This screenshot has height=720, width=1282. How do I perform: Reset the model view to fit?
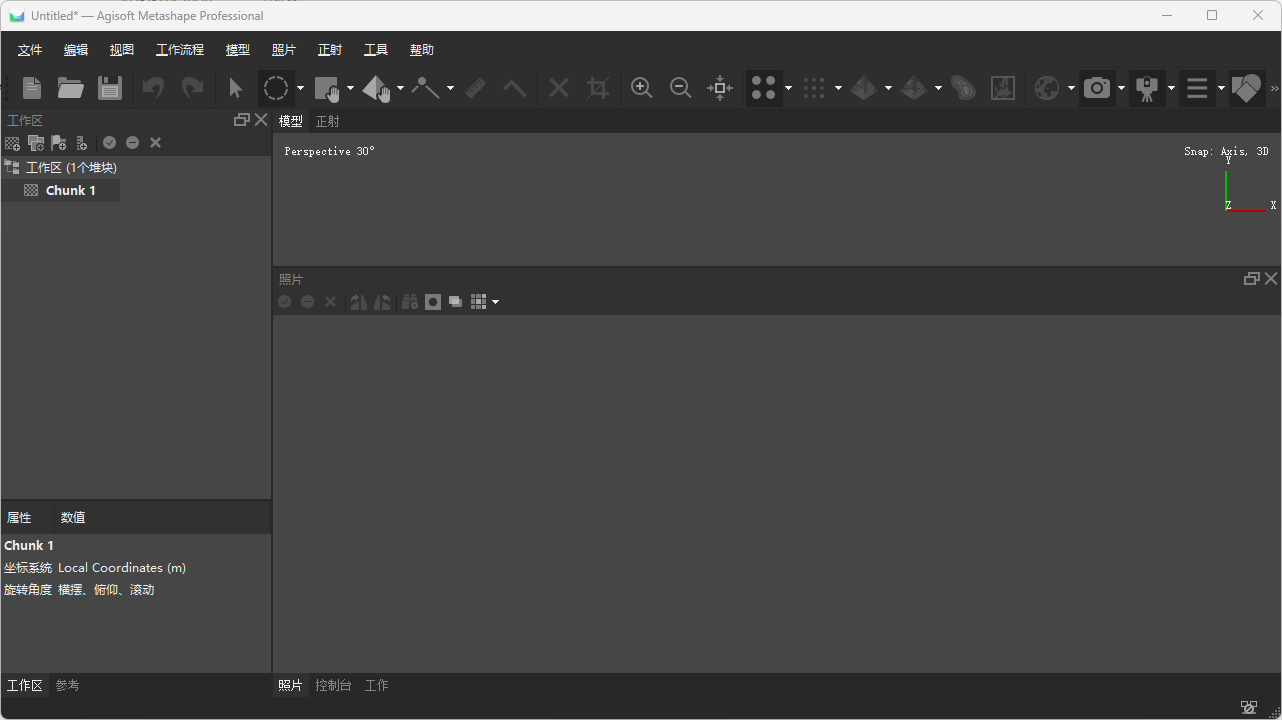720,88
